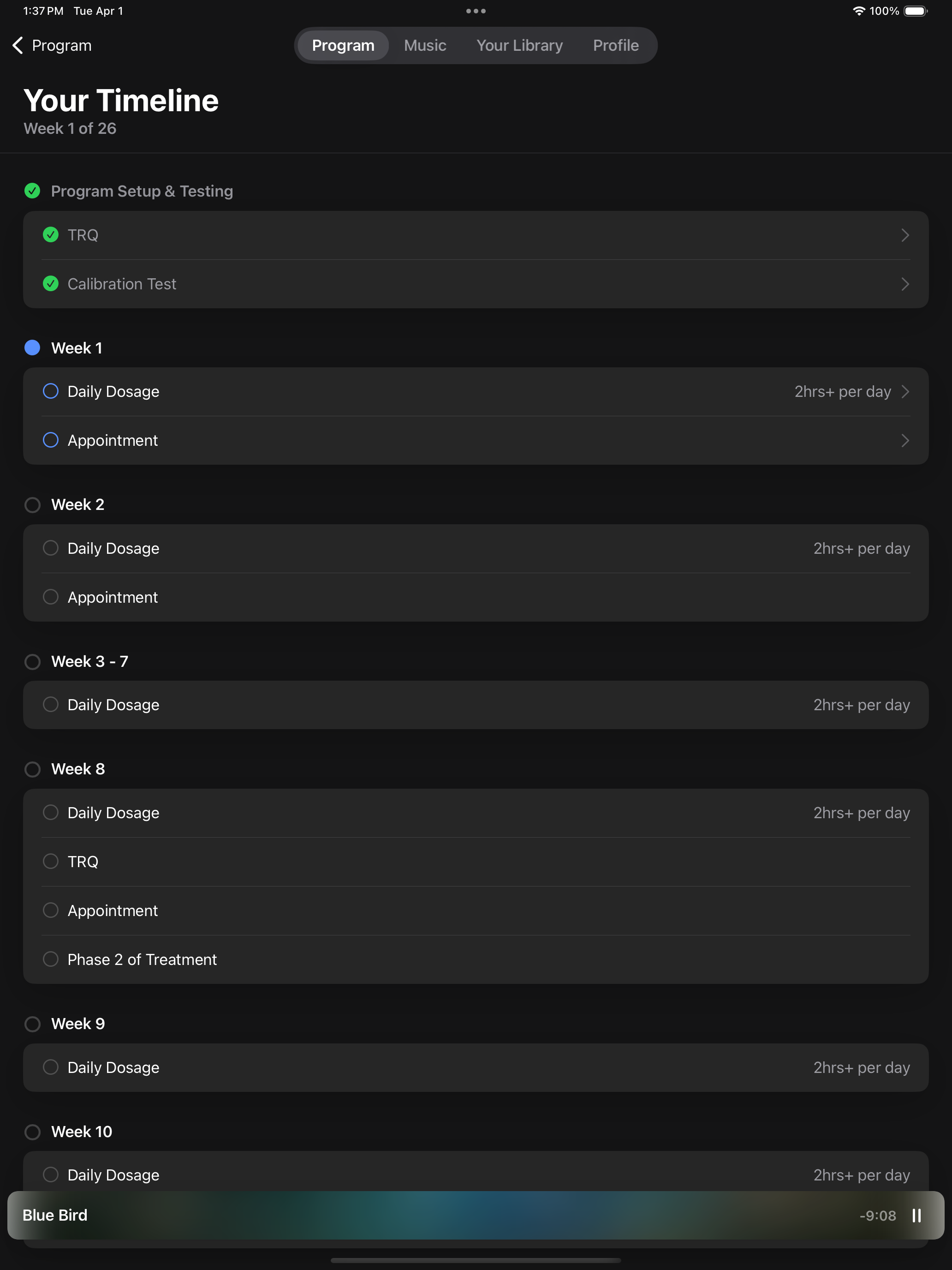Screen dimensions: 952x1270
Task: Open the three-dot multitasking menu at top
Action: pyautogui.click(x=476, y=11)
